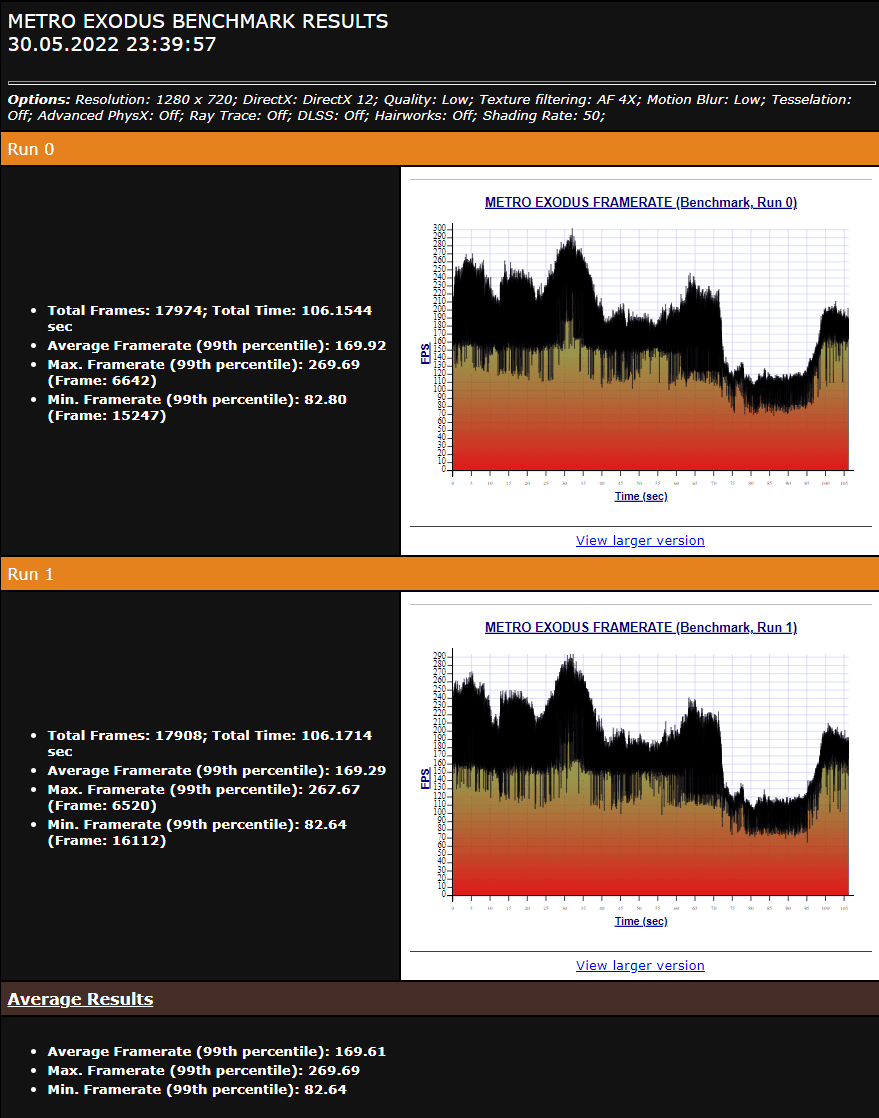Click Max. Framerate 269.69 Frame 6642 entry
The height and width of the screenshot is (1118, 879).
pyautogui.click(x=204, y=372)
